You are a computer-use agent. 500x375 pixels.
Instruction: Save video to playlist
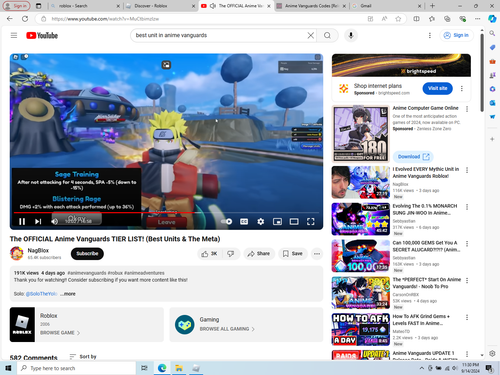[293, 254]
